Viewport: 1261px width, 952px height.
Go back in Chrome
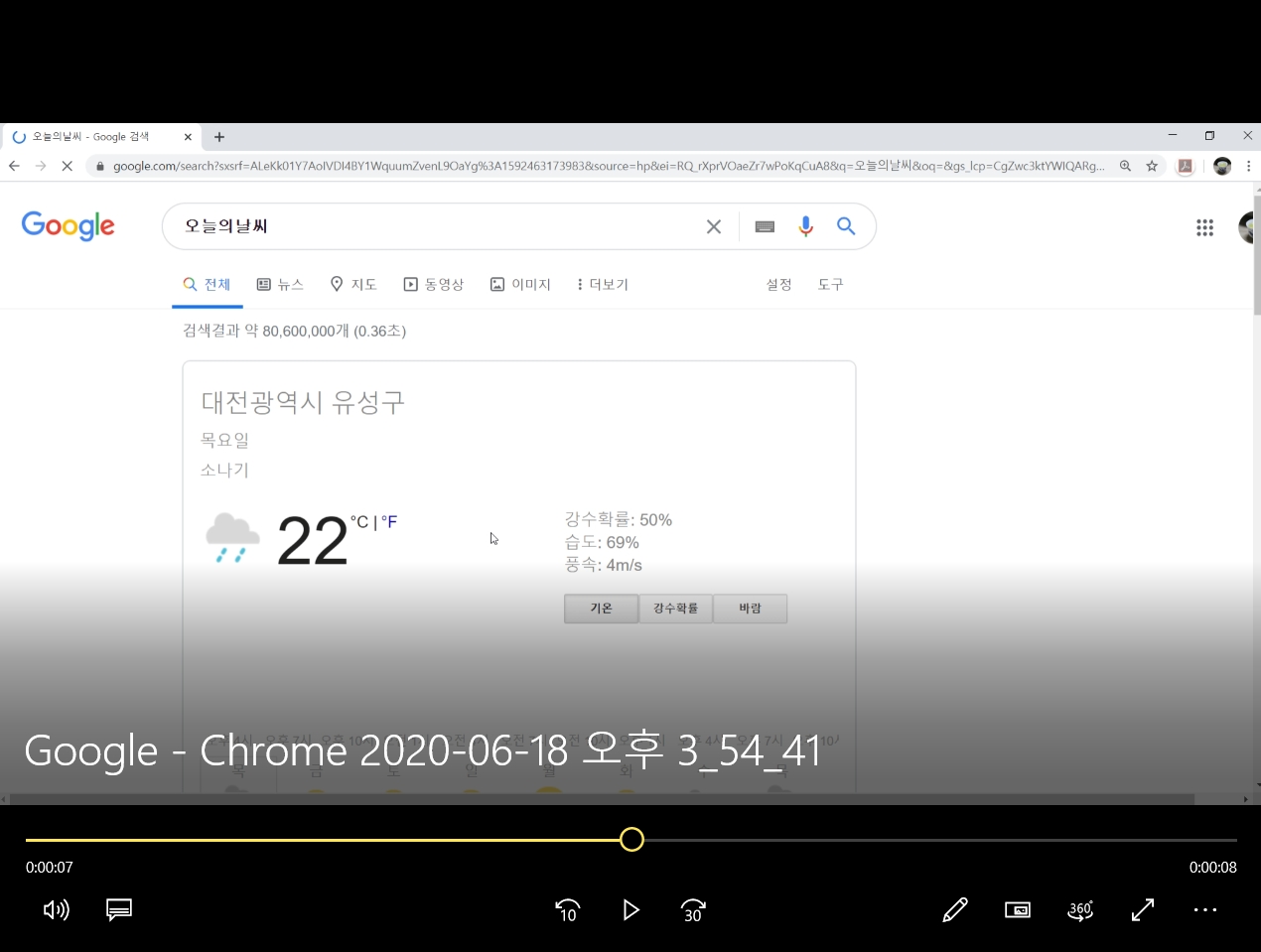tap(14, 166)
